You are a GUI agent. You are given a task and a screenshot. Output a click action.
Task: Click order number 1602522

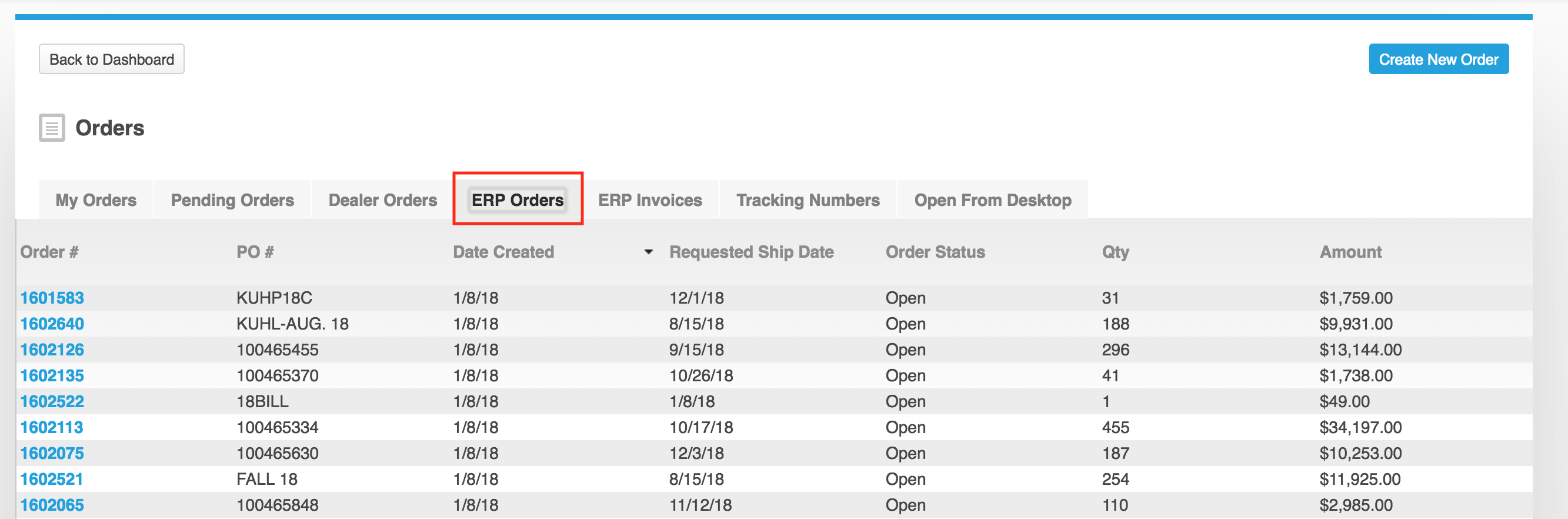(x=52, y=401)
